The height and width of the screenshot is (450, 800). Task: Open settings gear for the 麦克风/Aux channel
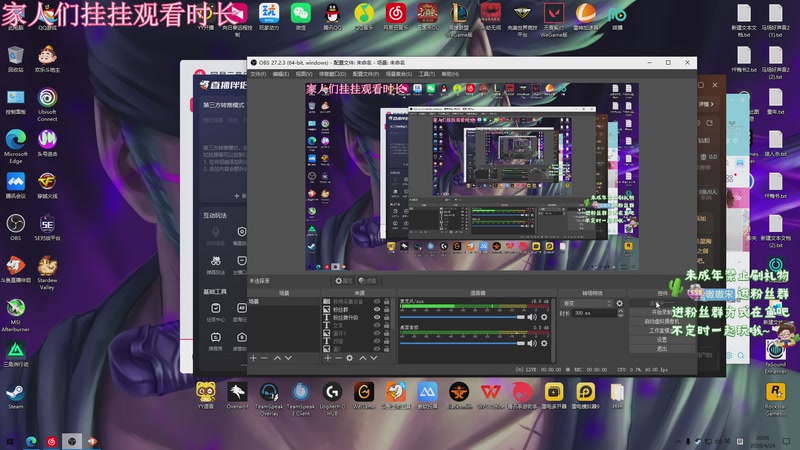tap(544, 317)
